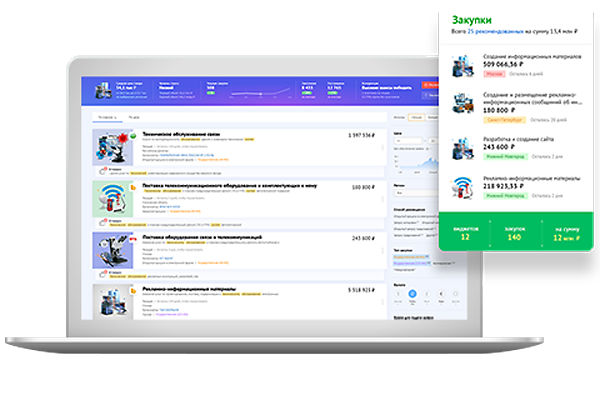Select the first tab above the listings
This screenshot has height=400, width=600.
pos(104,117)
